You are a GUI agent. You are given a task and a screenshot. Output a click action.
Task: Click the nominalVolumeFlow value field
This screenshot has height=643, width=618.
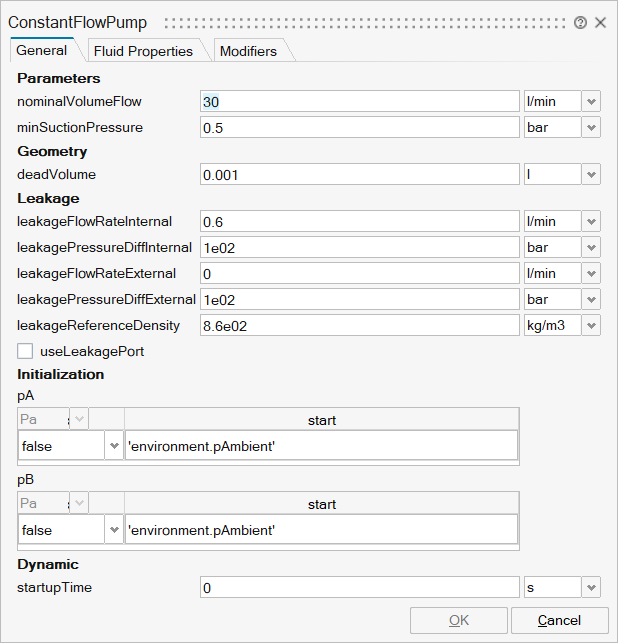[358, 102]
